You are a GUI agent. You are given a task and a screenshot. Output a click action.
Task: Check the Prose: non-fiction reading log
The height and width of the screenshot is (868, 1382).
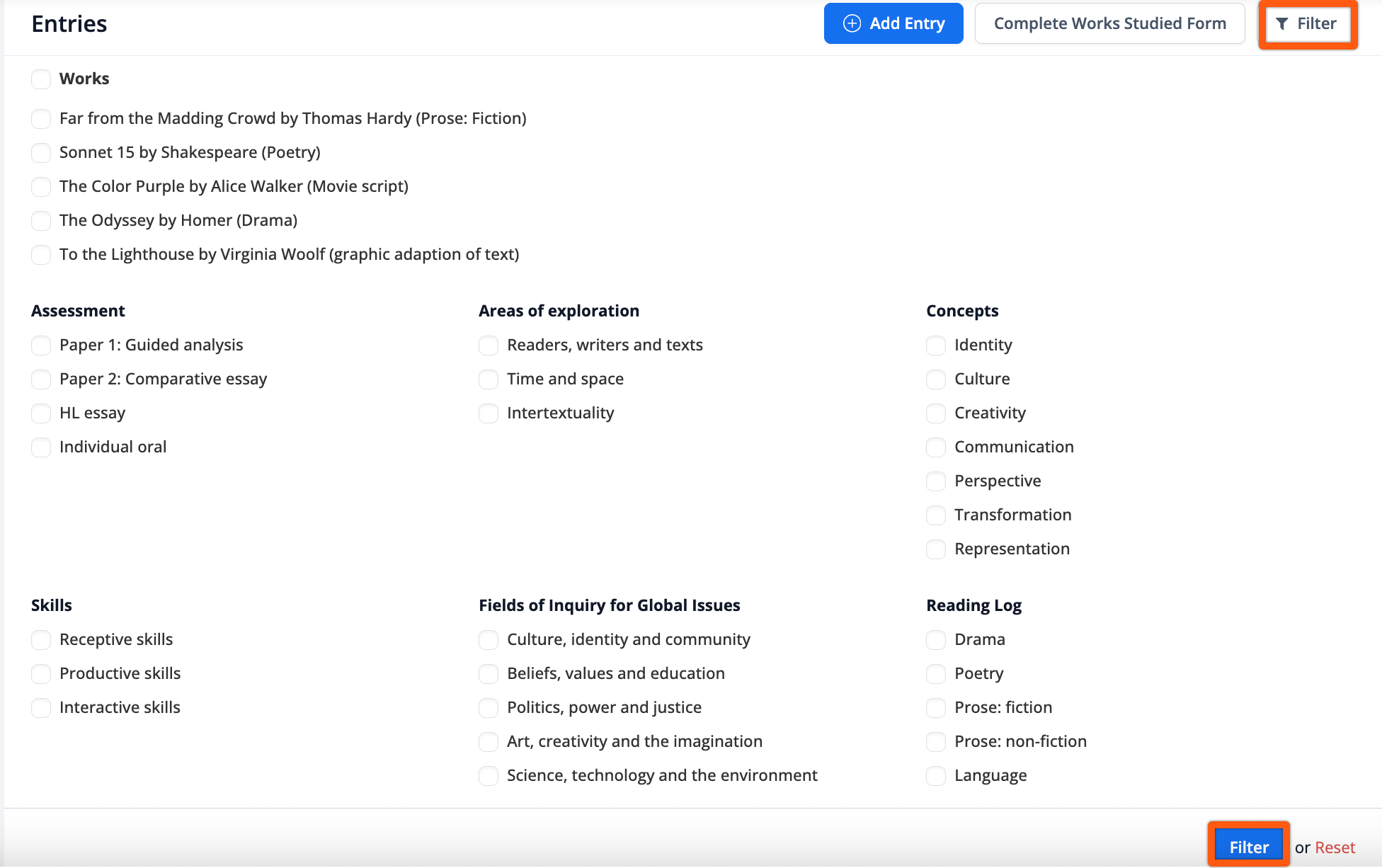[x=936, y=741]
